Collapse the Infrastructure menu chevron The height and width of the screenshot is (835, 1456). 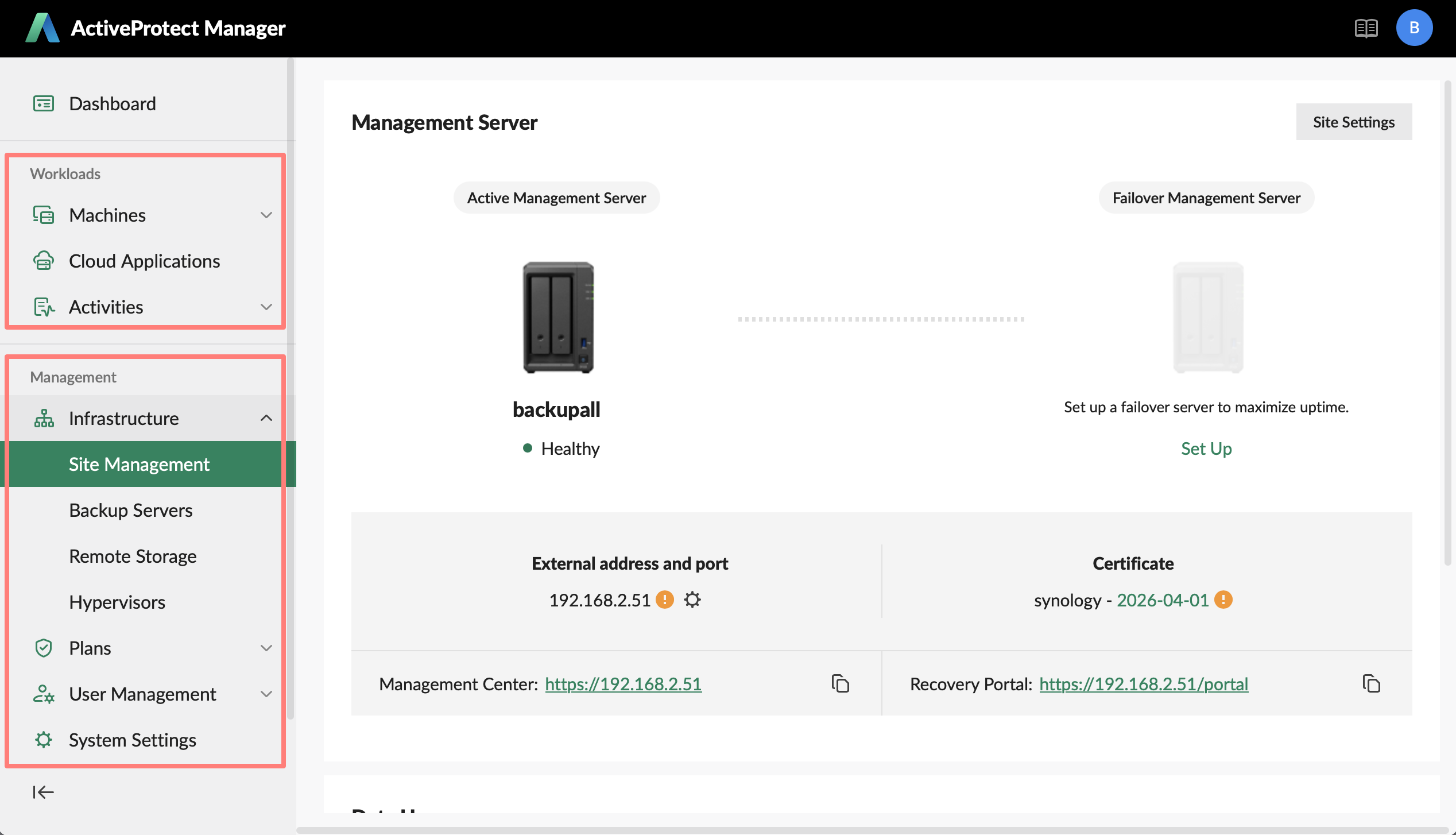(266, 418)
